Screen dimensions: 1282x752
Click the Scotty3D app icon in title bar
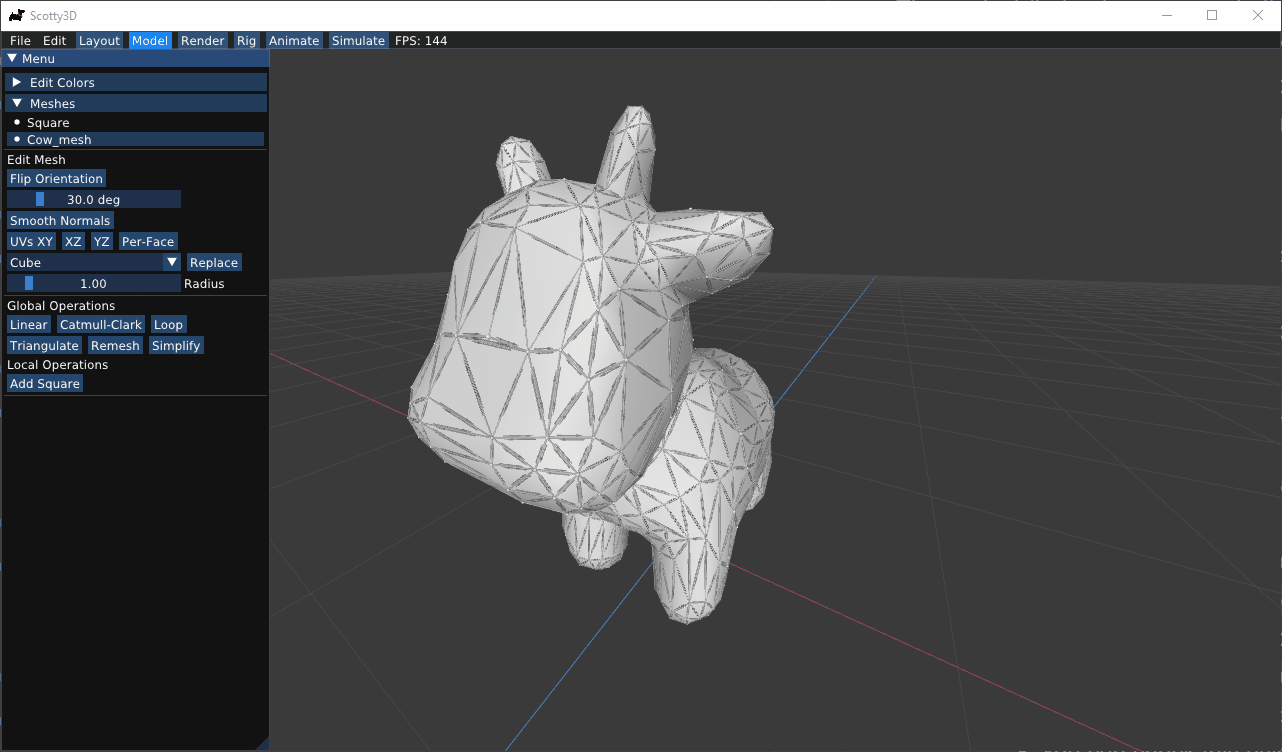pyautogui.click(x=16, y=15)
